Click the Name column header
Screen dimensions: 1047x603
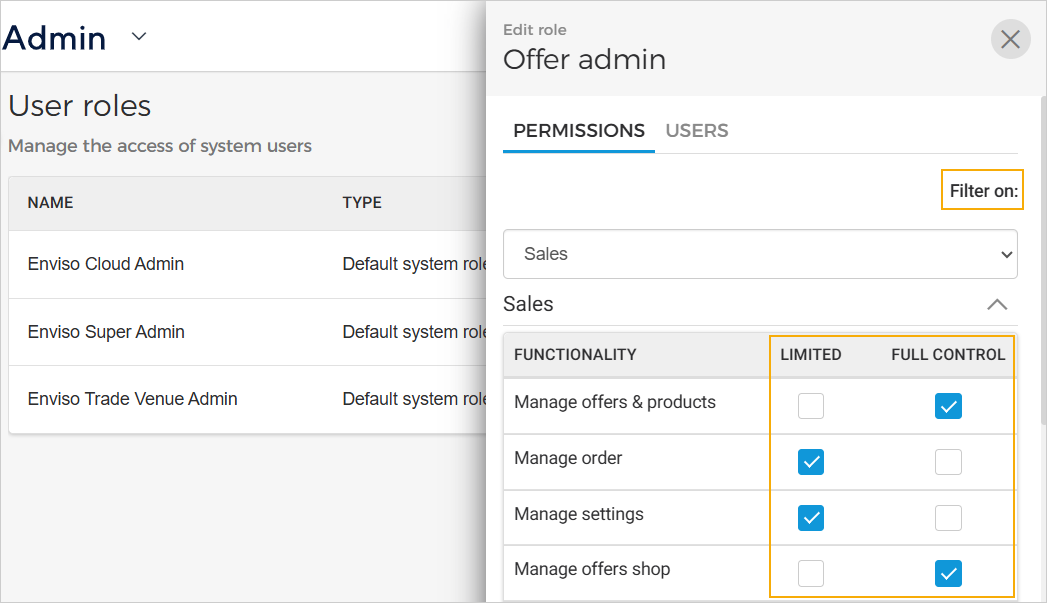[x=50, y=203]
